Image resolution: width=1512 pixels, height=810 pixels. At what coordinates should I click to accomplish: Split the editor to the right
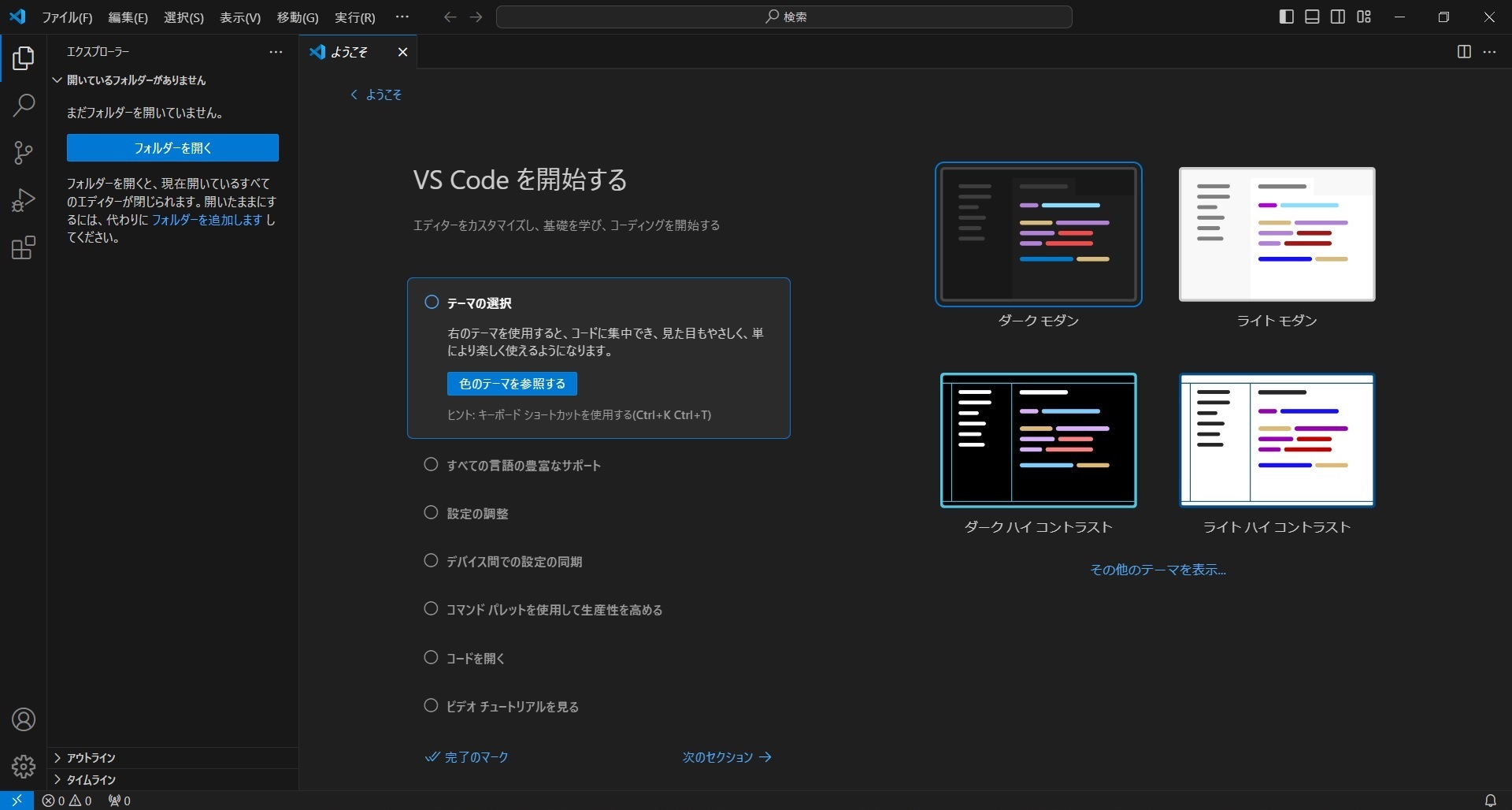click(x=1464, y=52)
